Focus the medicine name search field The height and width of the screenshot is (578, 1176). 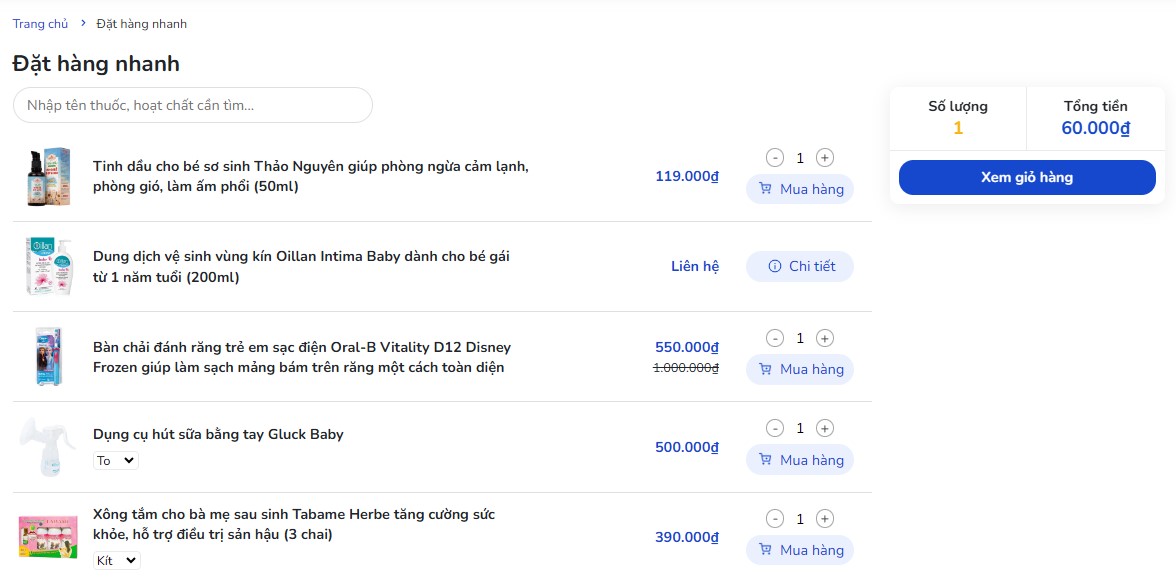[x=192, y=105]
